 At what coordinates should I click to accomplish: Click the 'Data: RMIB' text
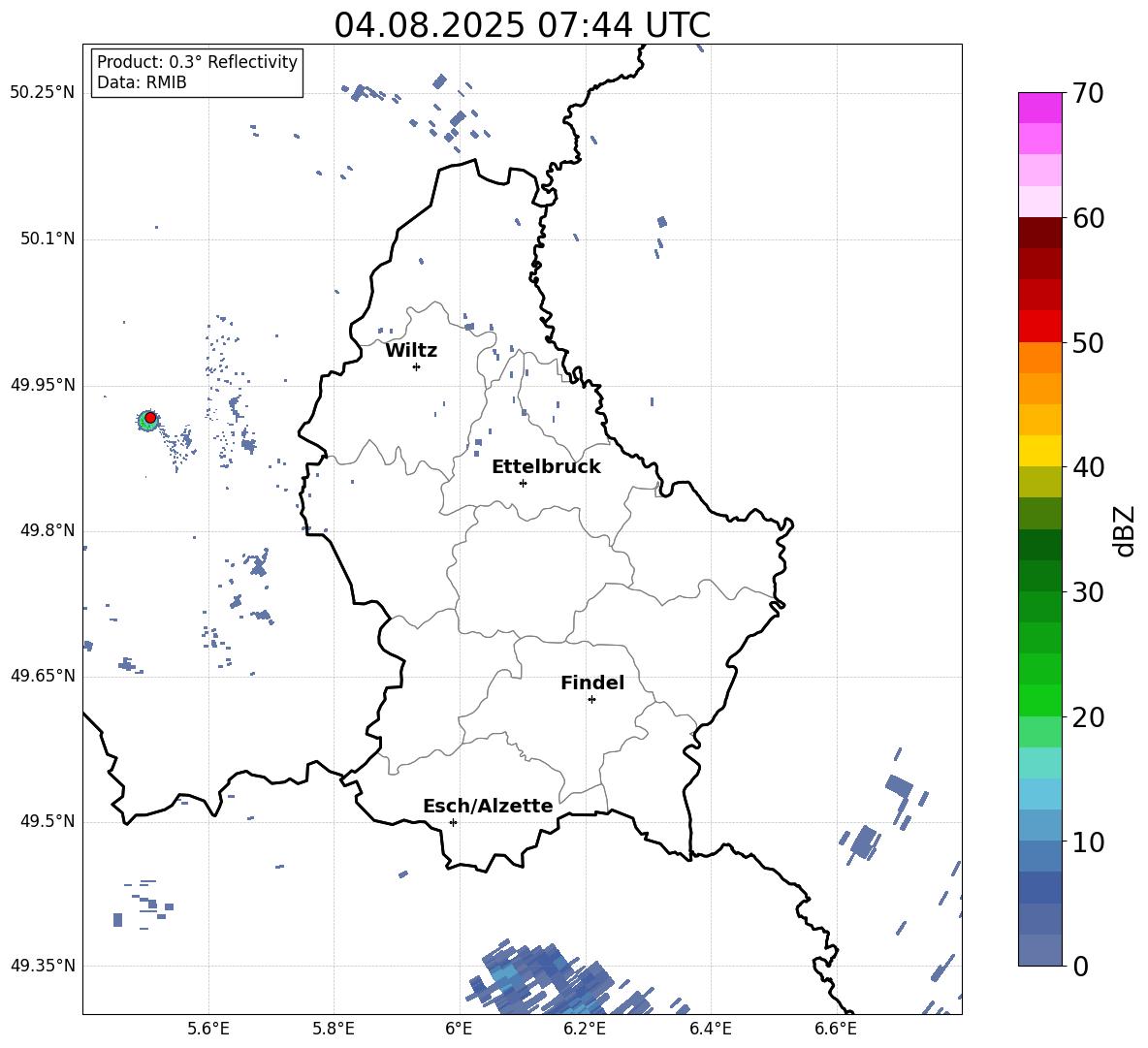[x=142, y=82]
